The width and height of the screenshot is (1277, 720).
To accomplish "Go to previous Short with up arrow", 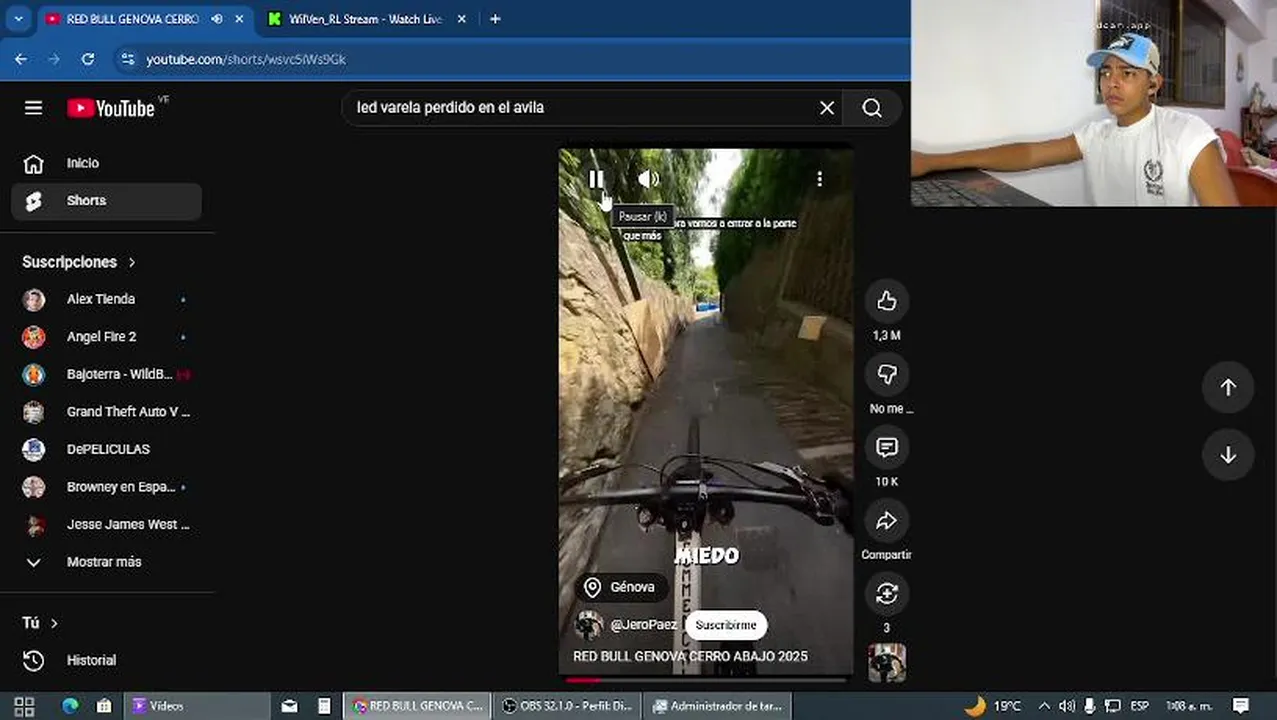I will pyautogui.click(x=1228, y=388).
